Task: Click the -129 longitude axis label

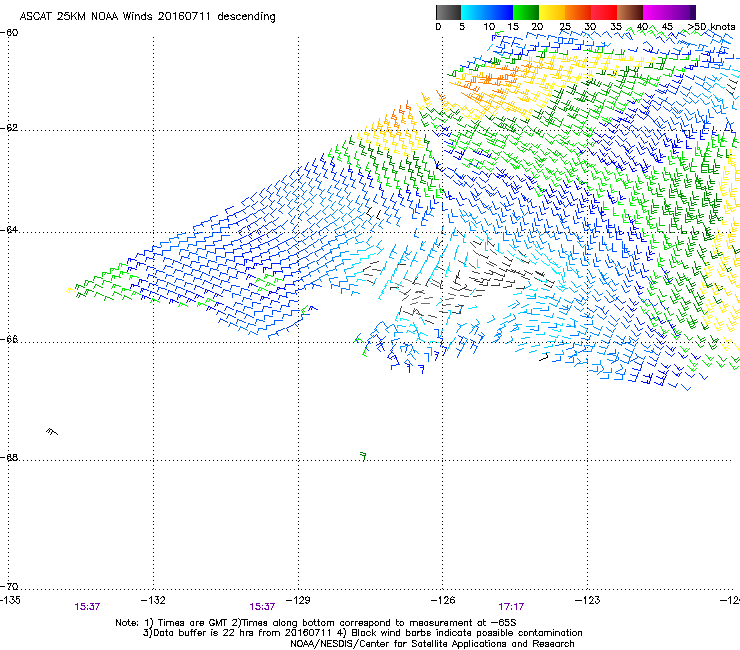Action: click(298, 600)
